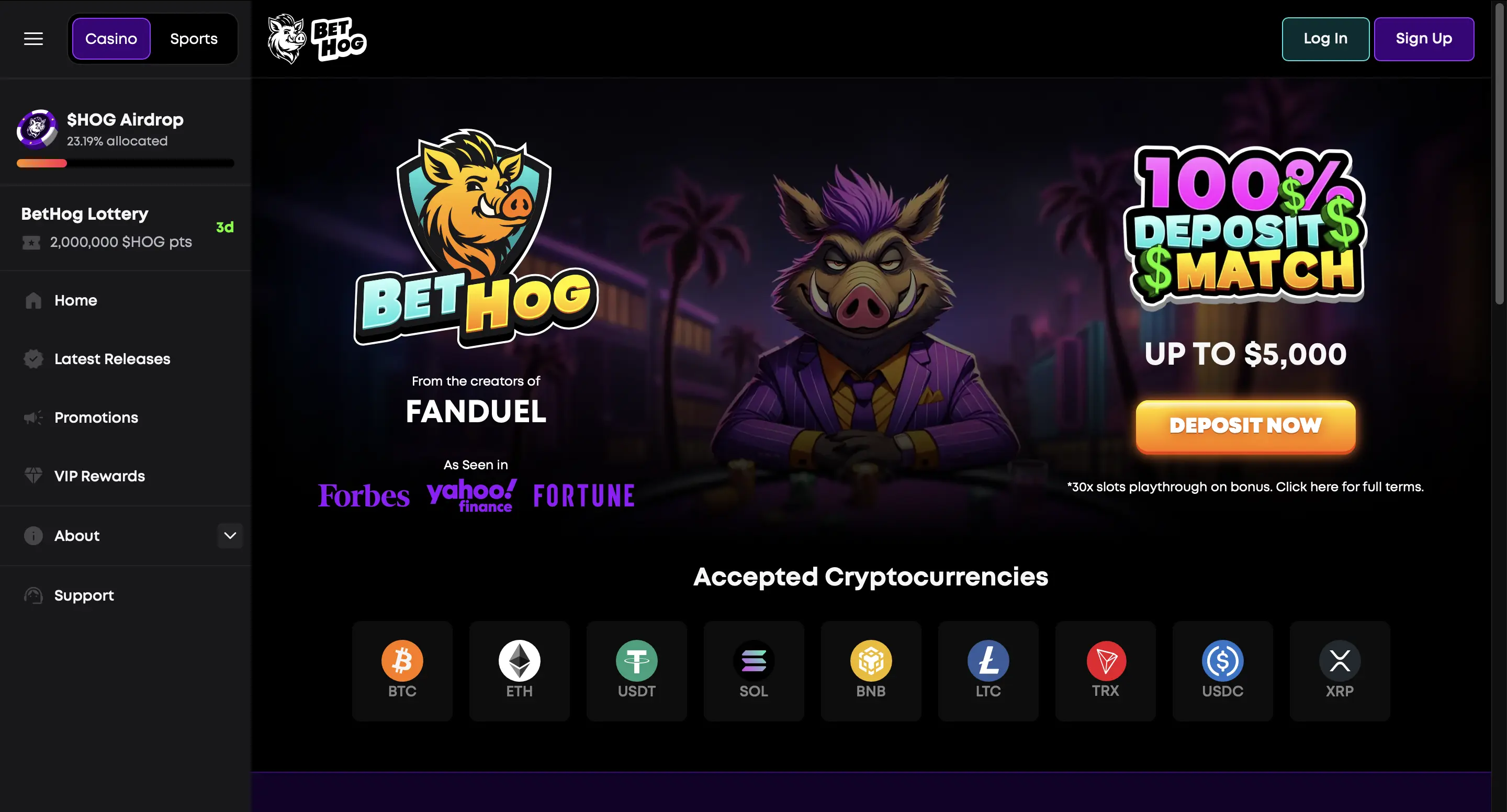Select the ETH cryptocurrency icon
Screen dimensions: 1507x812
519,660
